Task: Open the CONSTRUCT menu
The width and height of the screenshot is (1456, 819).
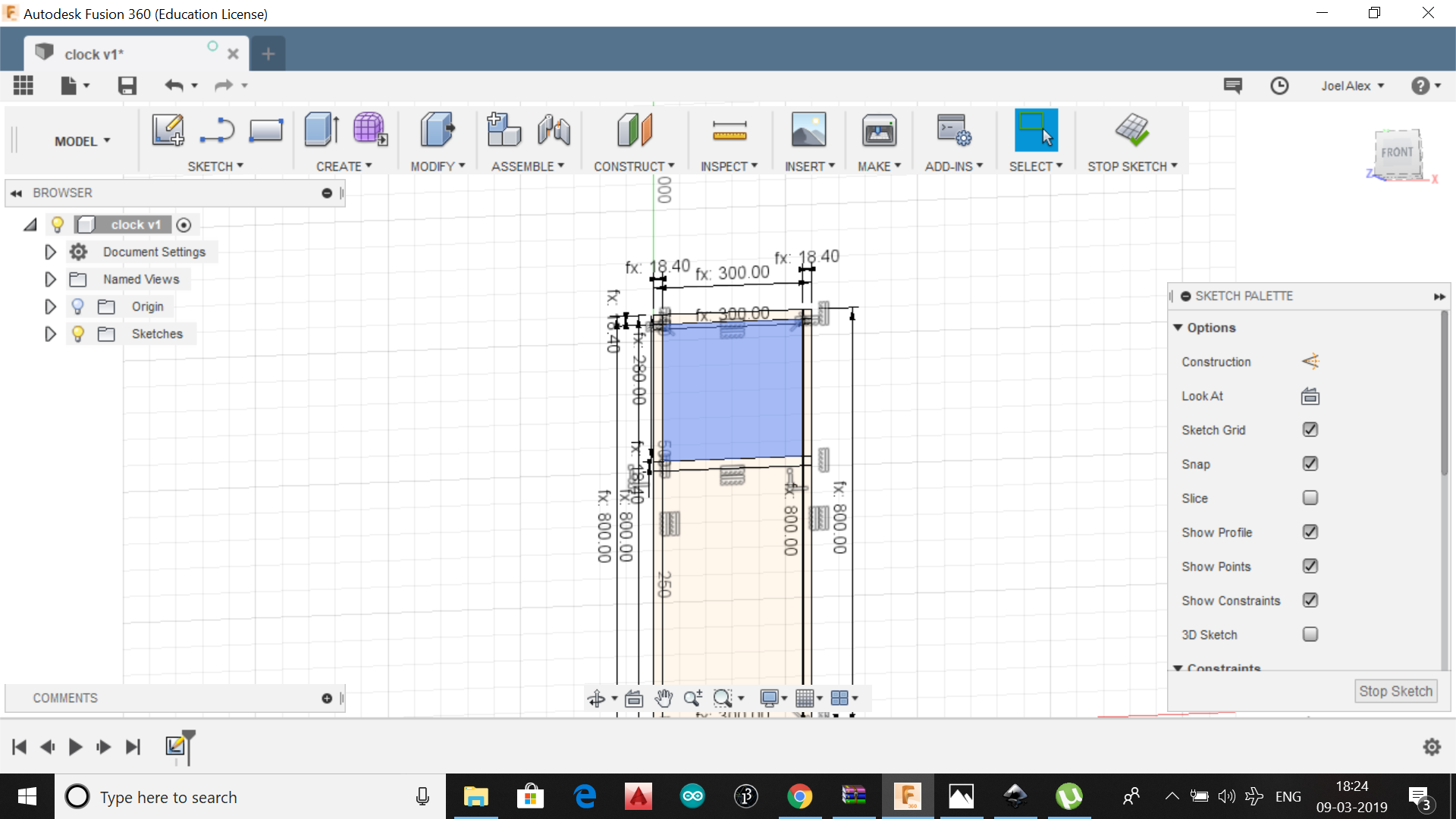Action: pyautogui.click(x=633, y=166)
